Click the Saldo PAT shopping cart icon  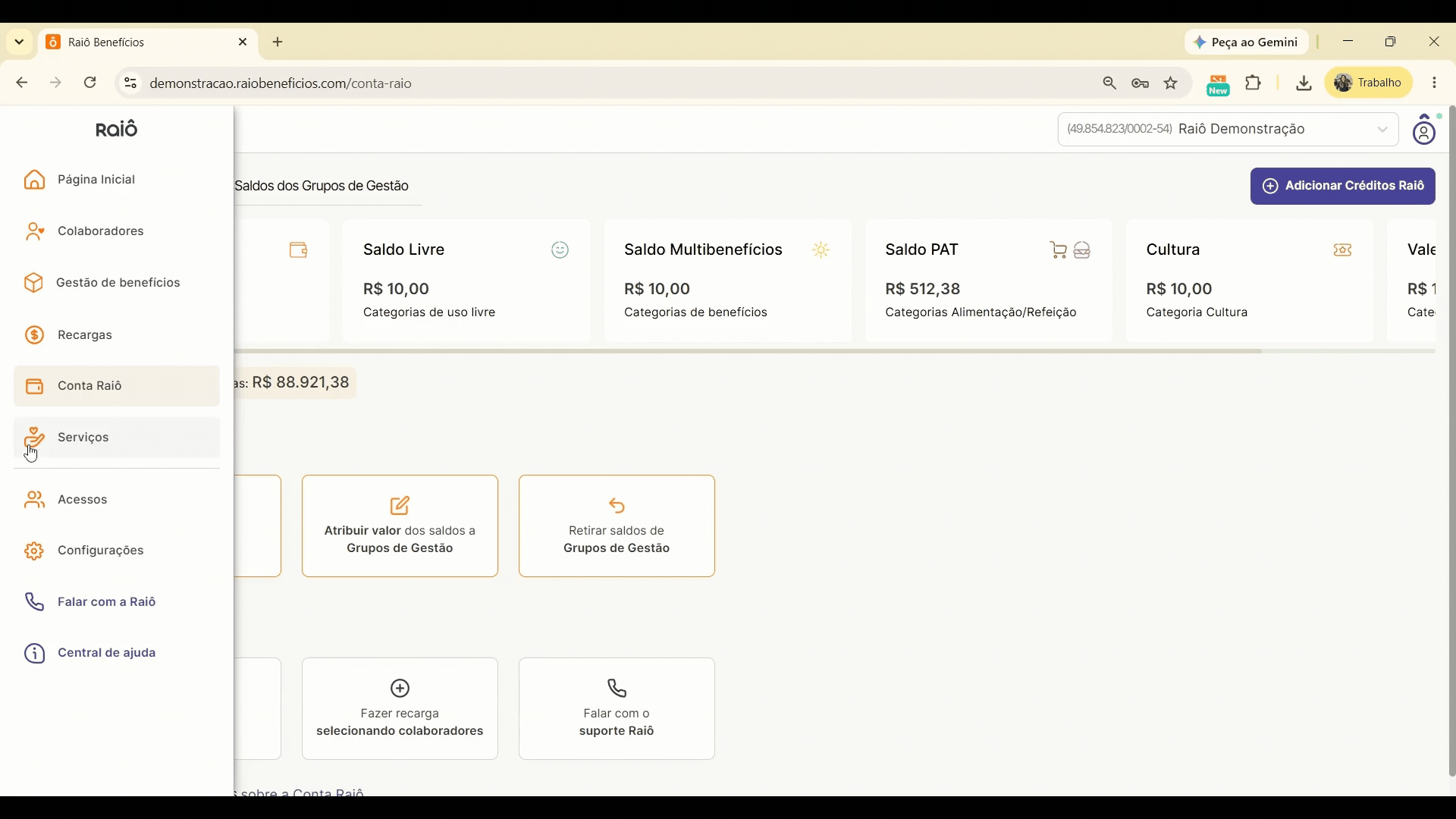1059,251
